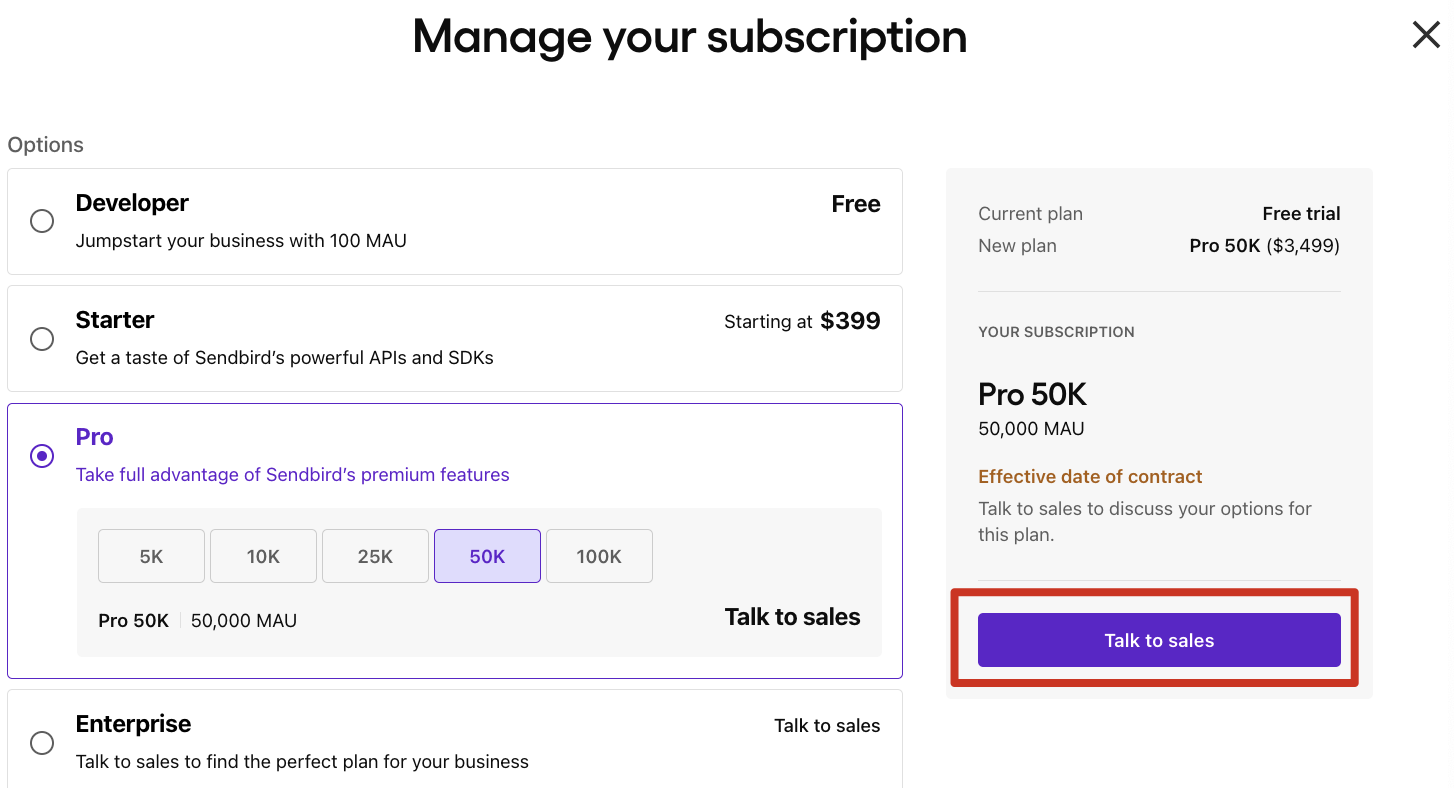Close the Manage your subscription dialog
The height and width of the screenshot is (788, 1454).
[x=1426, y=34]
